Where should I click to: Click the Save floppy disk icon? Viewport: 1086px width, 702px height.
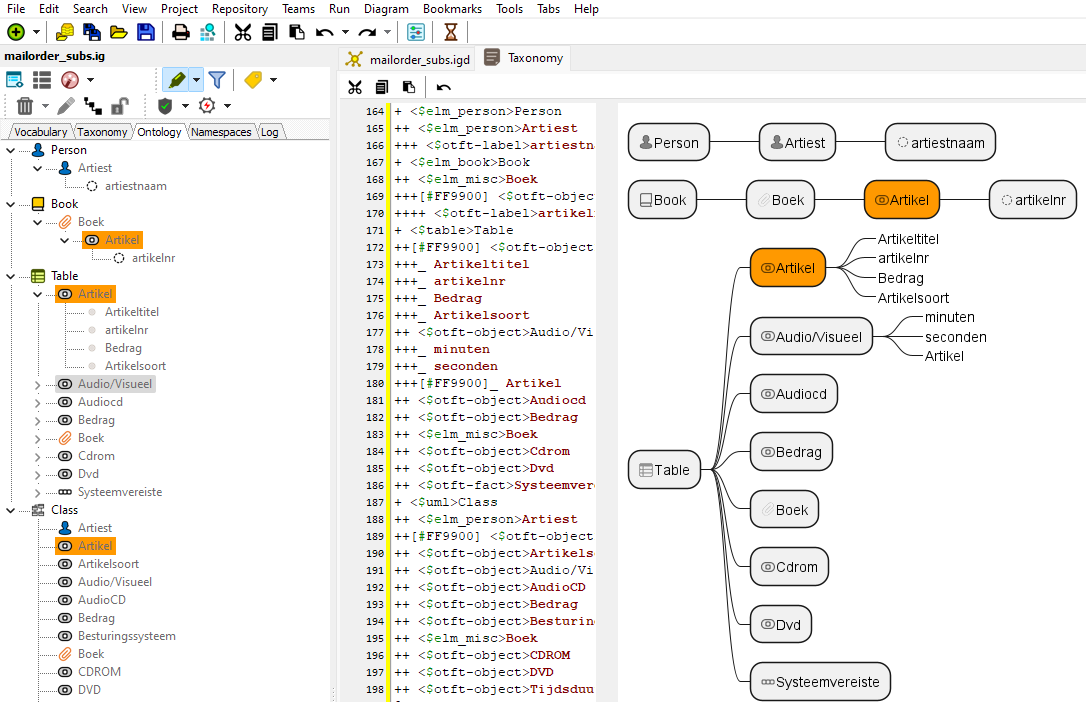point(146,32)
